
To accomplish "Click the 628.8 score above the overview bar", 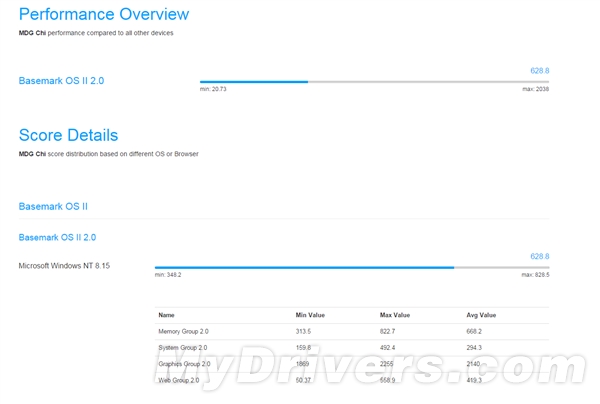I will [x=540, y=71].
